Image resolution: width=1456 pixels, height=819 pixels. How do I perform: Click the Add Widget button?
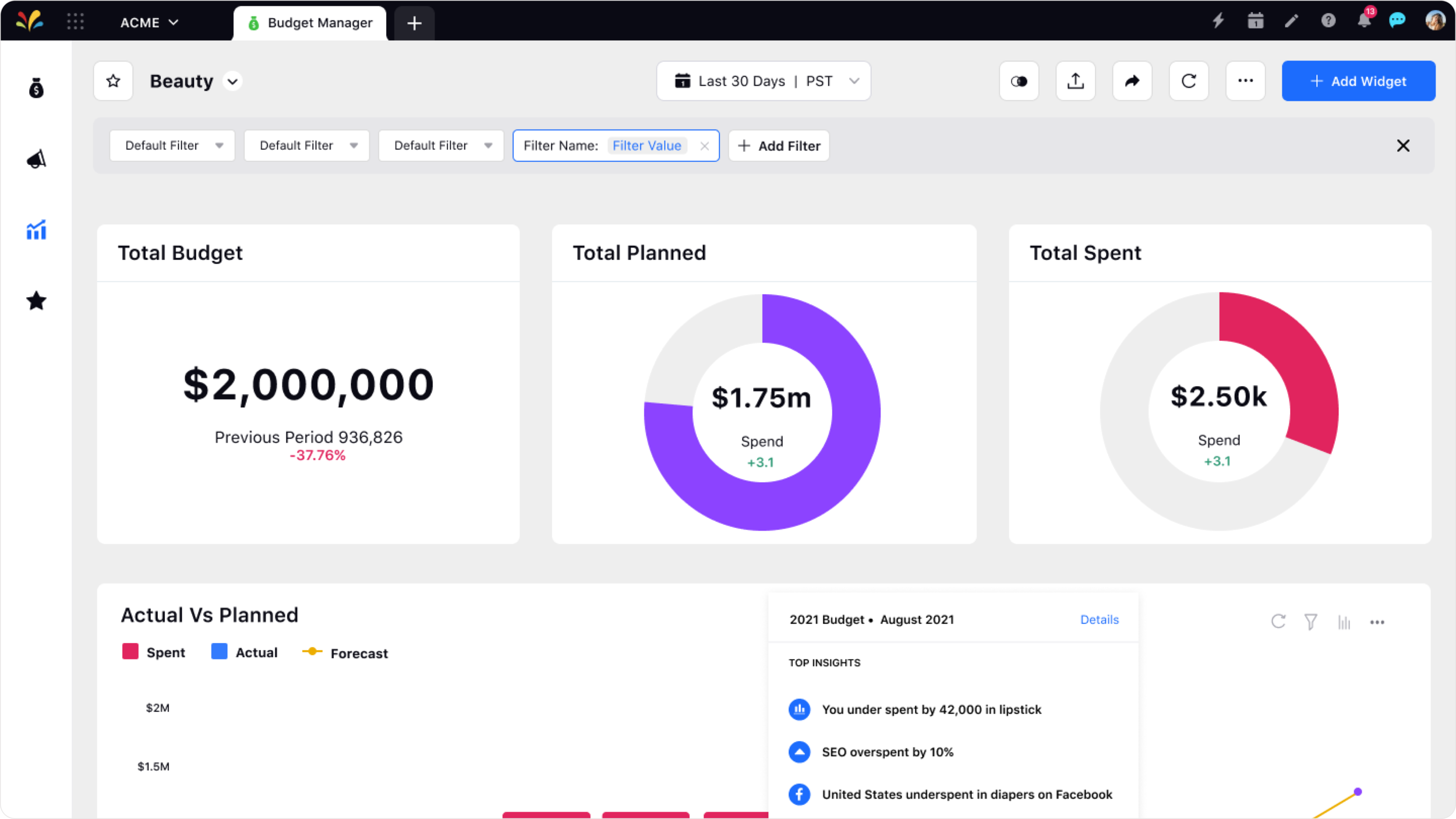click(x=1358, y=81)
